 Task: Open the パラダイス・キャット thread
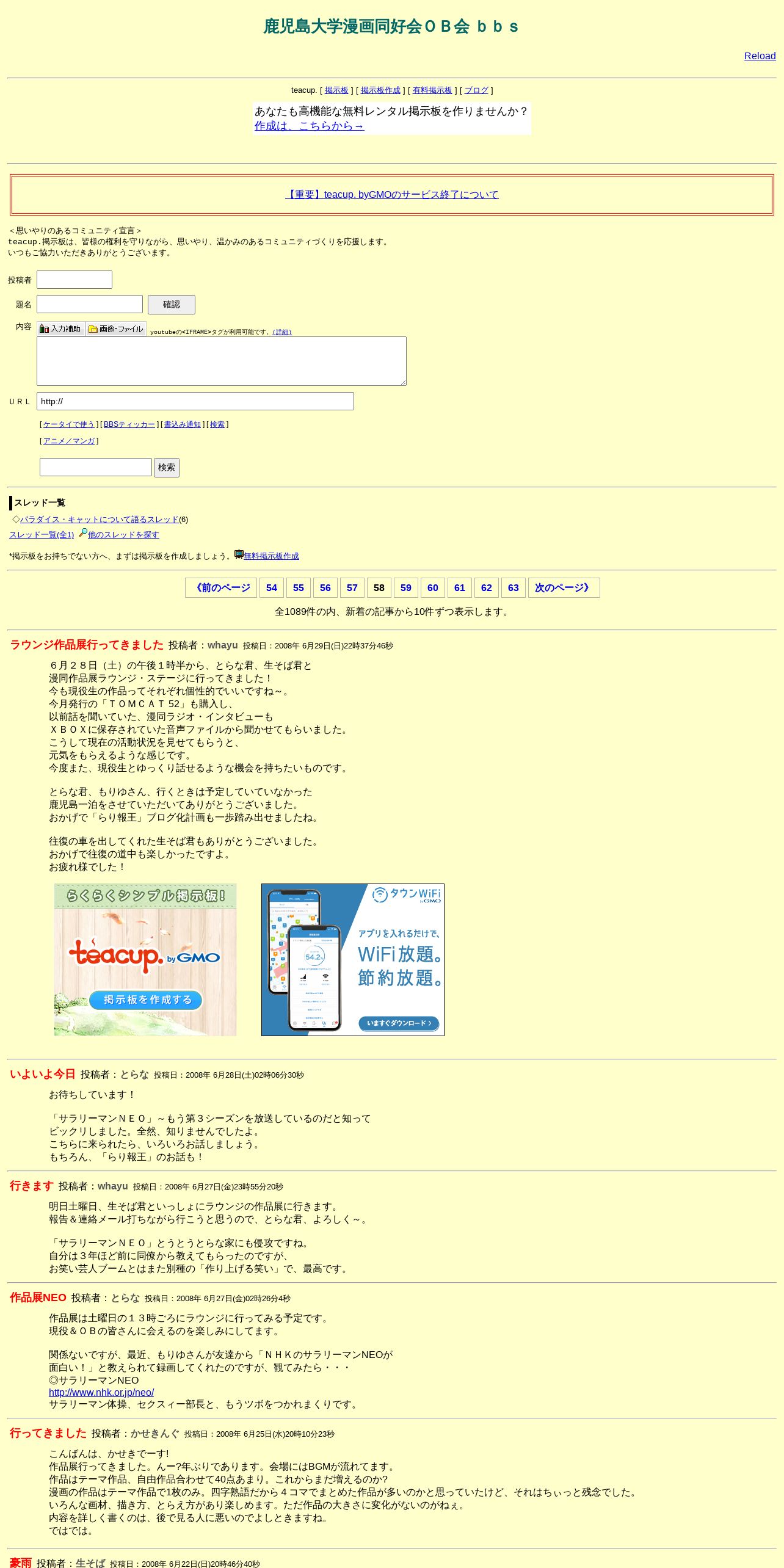[x=100, y=520]
